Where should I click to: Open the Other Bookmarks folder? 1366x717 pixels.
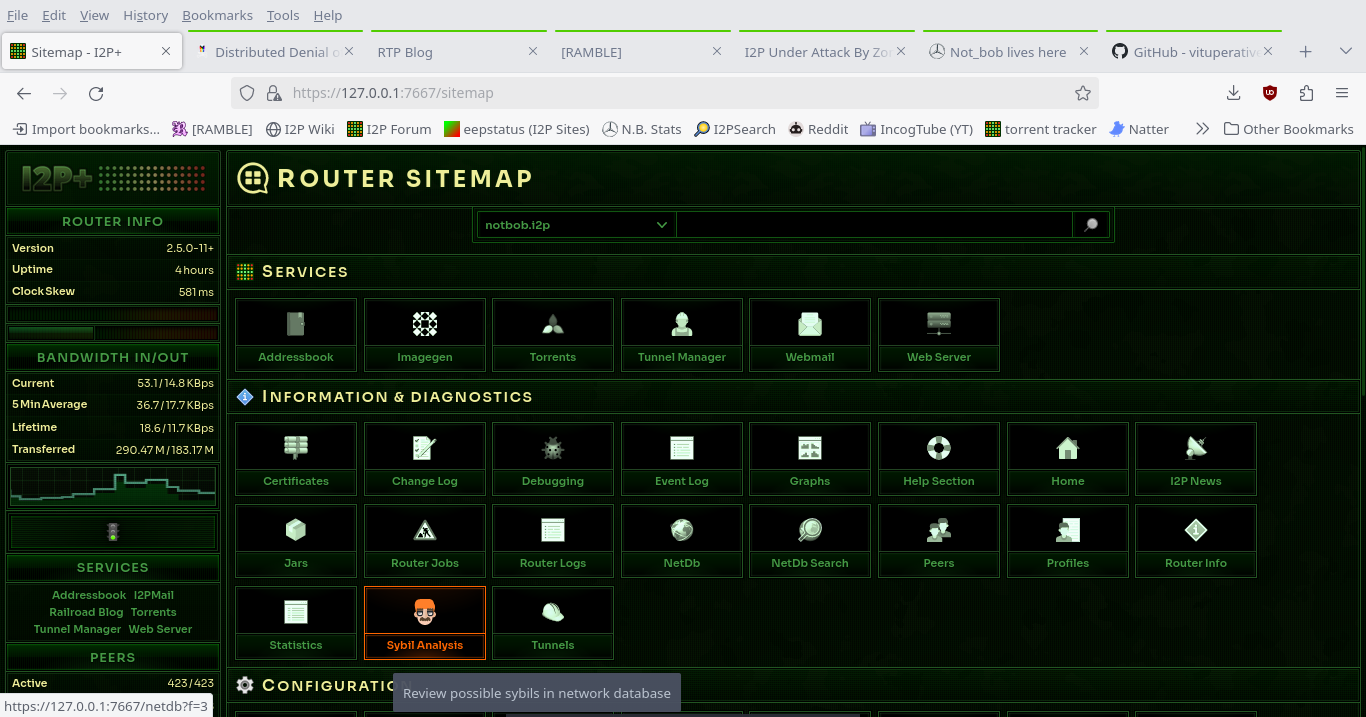(x=1288, y=129)
